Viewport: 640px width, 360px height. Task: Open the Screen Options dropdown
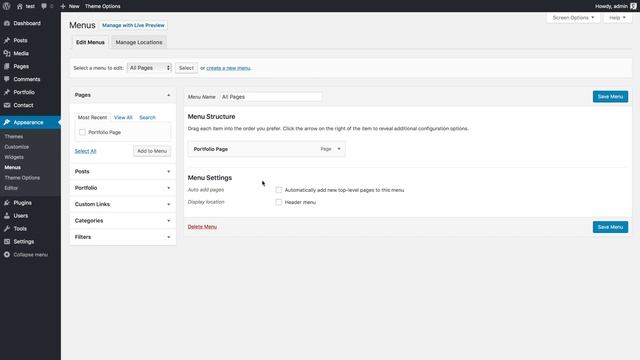[573, 18]
